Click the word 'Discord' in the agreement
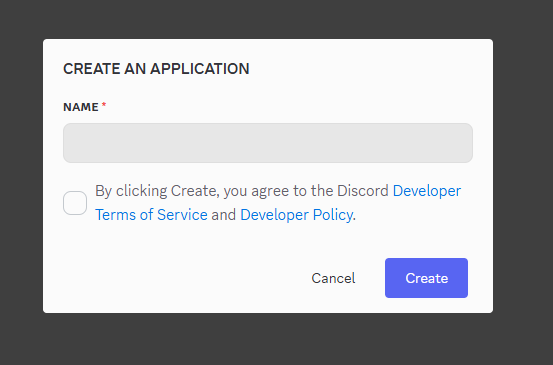 [x=363, y=191]
